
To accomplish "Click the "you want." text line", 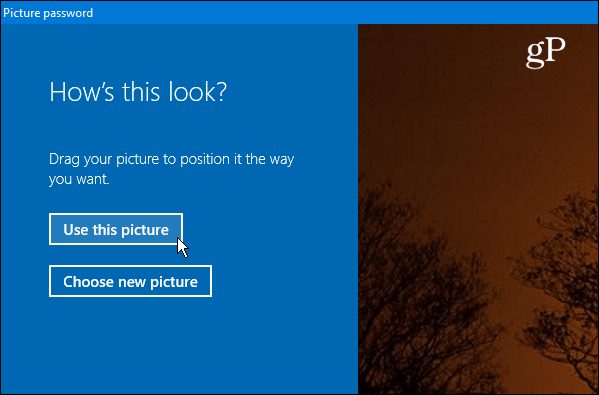I will tap(79, 179).
